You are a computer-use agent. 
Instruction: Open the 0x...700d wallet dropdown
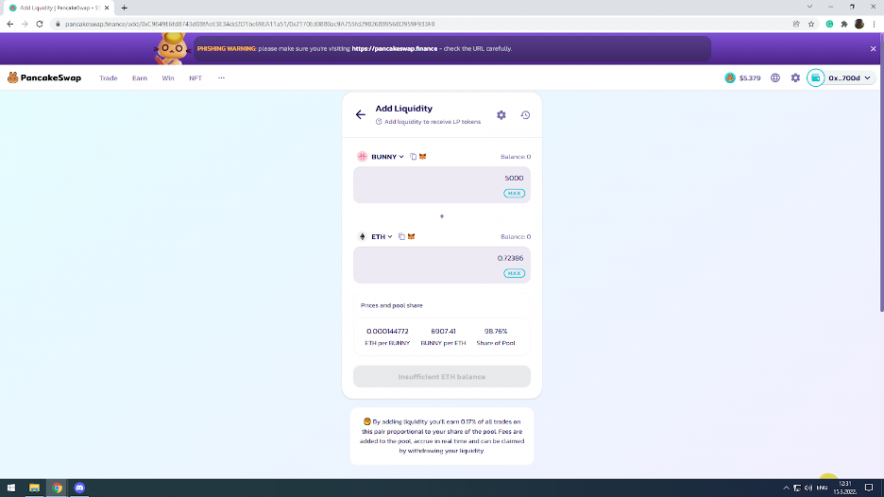point(841,78)
